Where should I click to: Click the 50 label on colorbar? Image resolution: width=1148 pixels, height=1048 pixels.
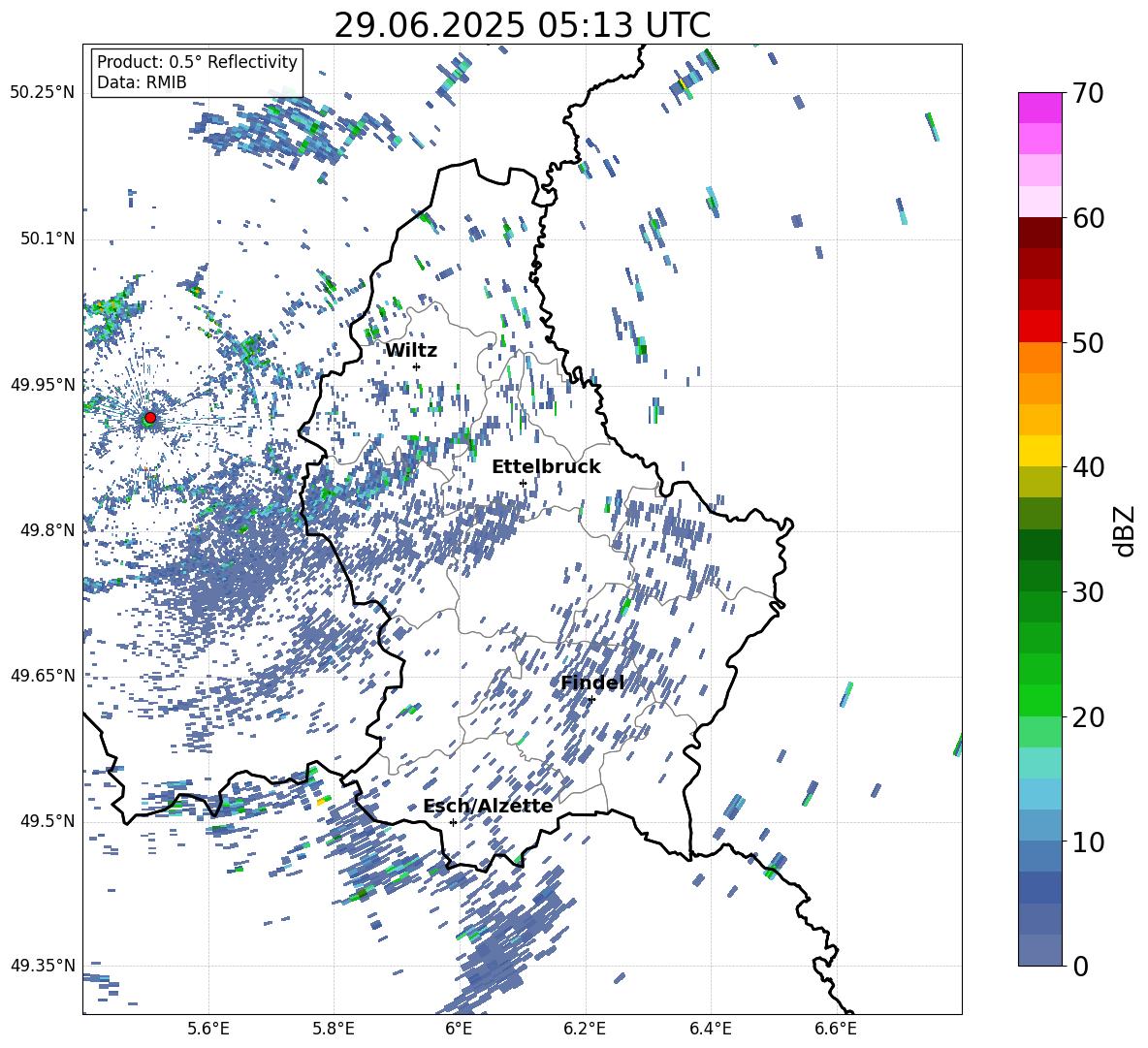coord(1088,343)
